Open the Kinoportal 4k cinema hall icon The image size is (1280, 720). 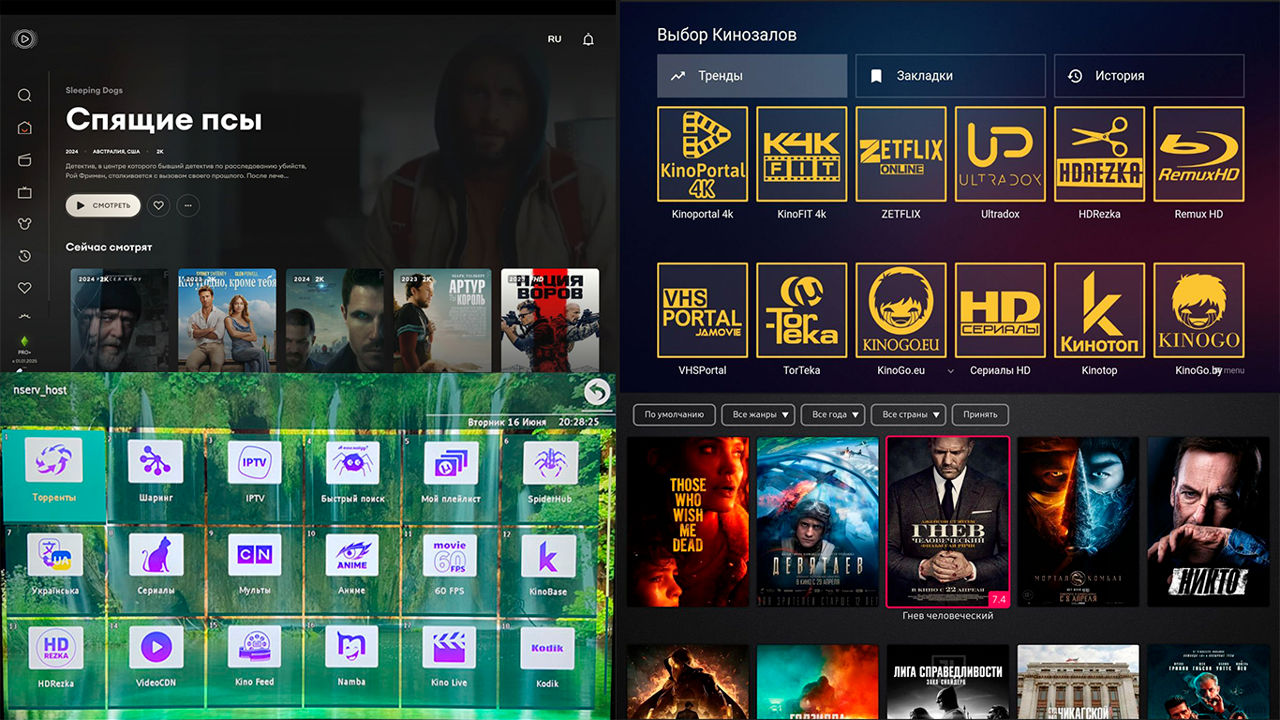coord(702,152)
